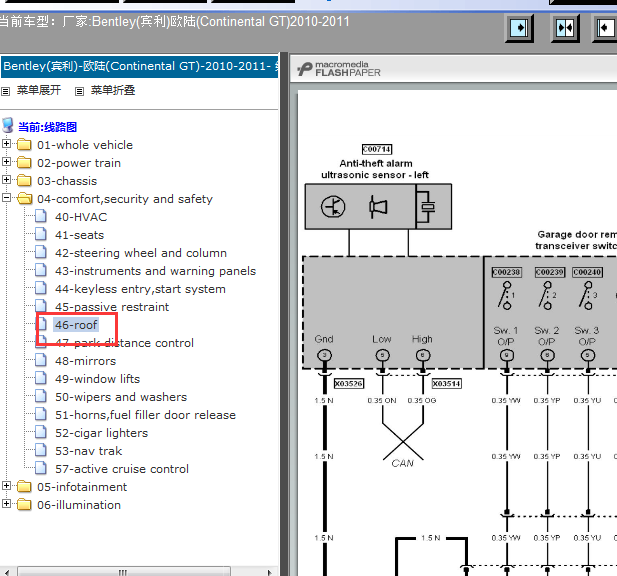Click page icon beside 52-cigar lighters
617x576 pixels.
coord(41,432)
